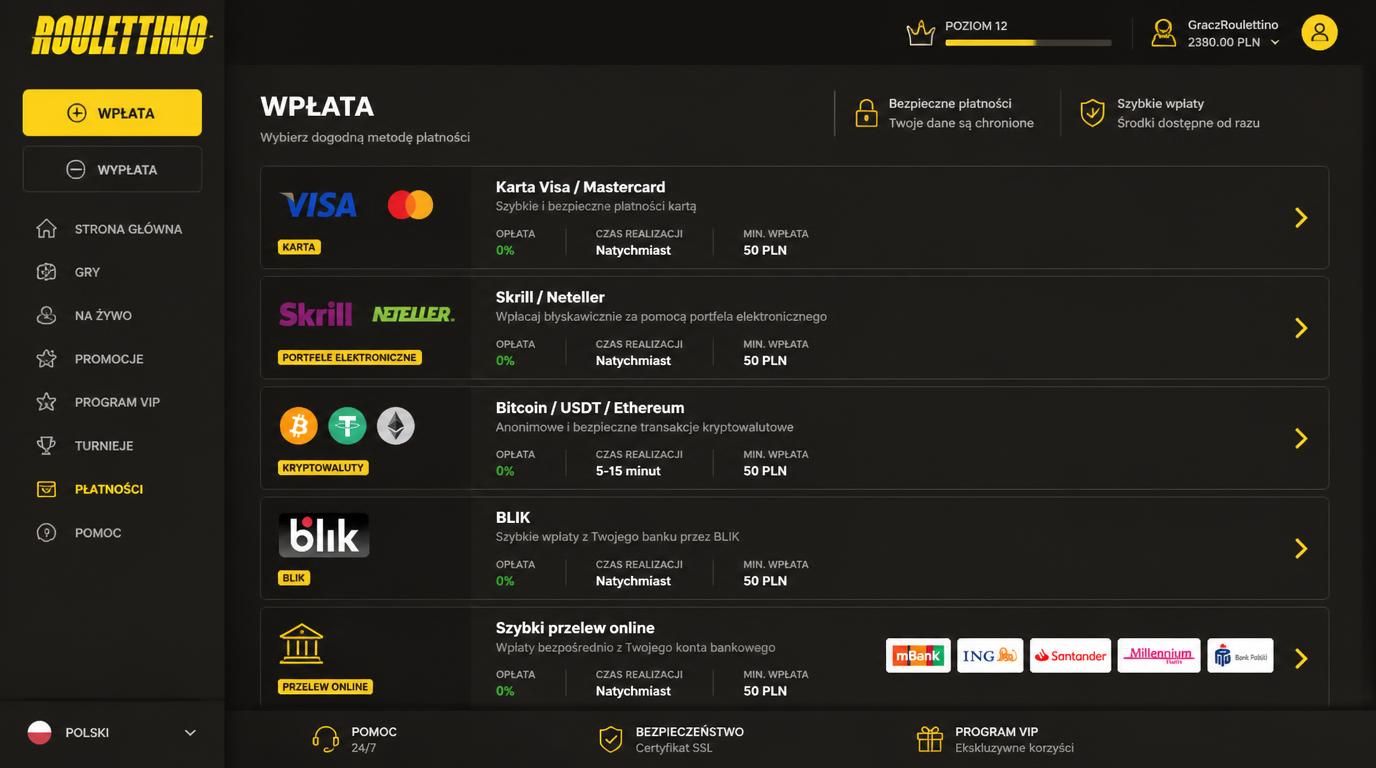Open footer Pomoc 24/7 link

tap(355, 739)
